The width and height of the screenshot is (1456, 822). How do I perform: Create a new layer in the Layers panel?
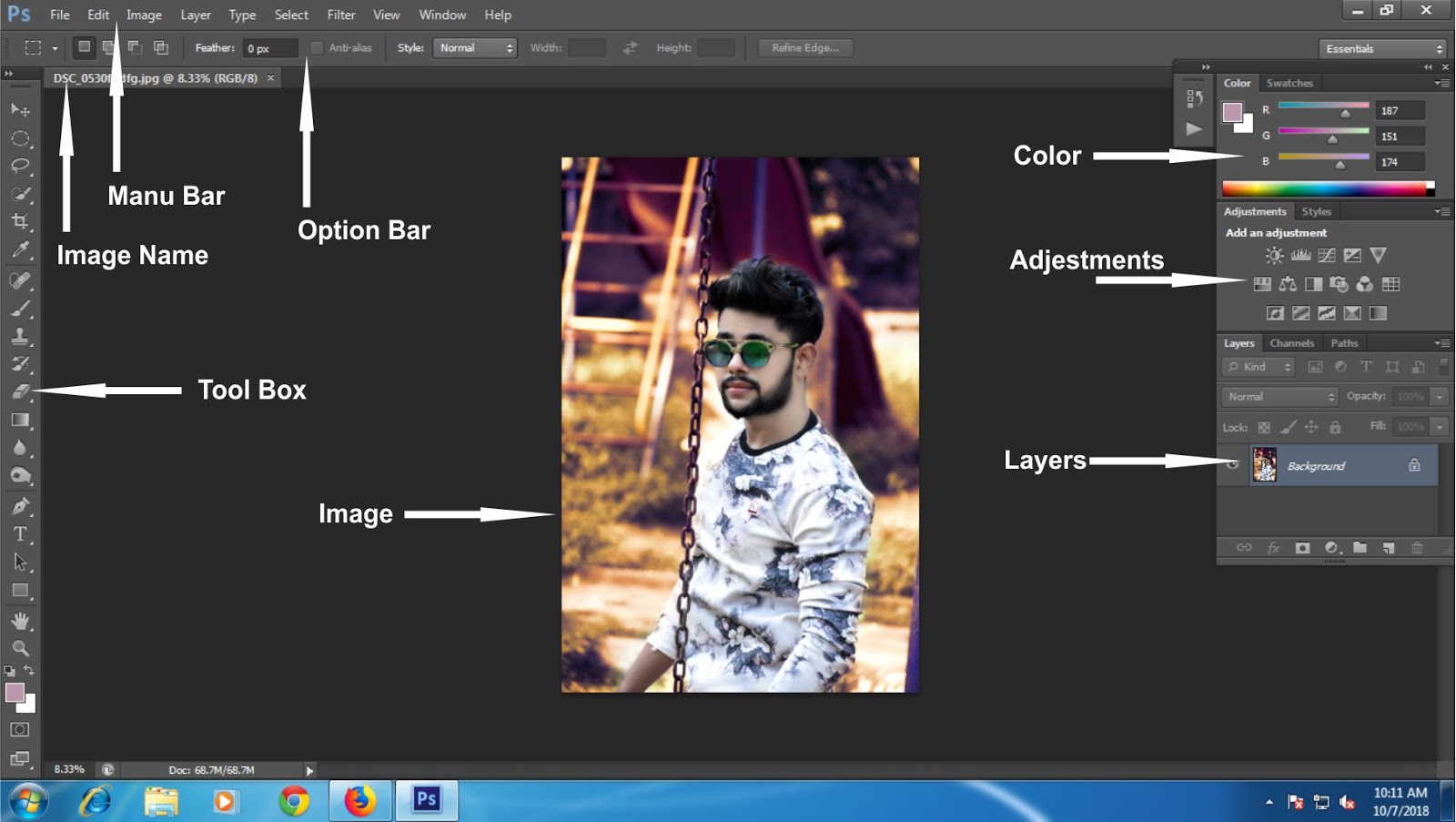pos(1388,548)
